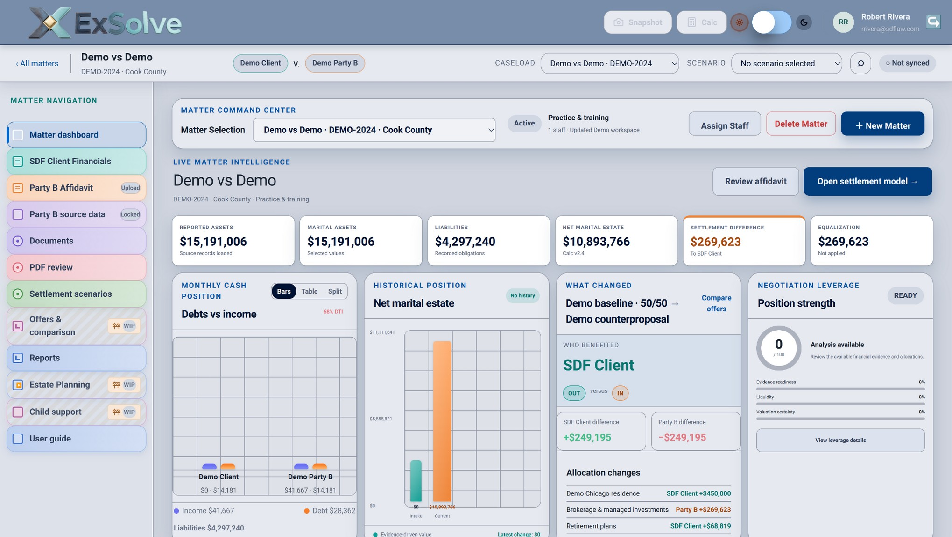Image resolution: width=952 pixels, height=537 pixels.
Task: Click the Settlement scenarios sidebar icon
Action: point(18,294)
